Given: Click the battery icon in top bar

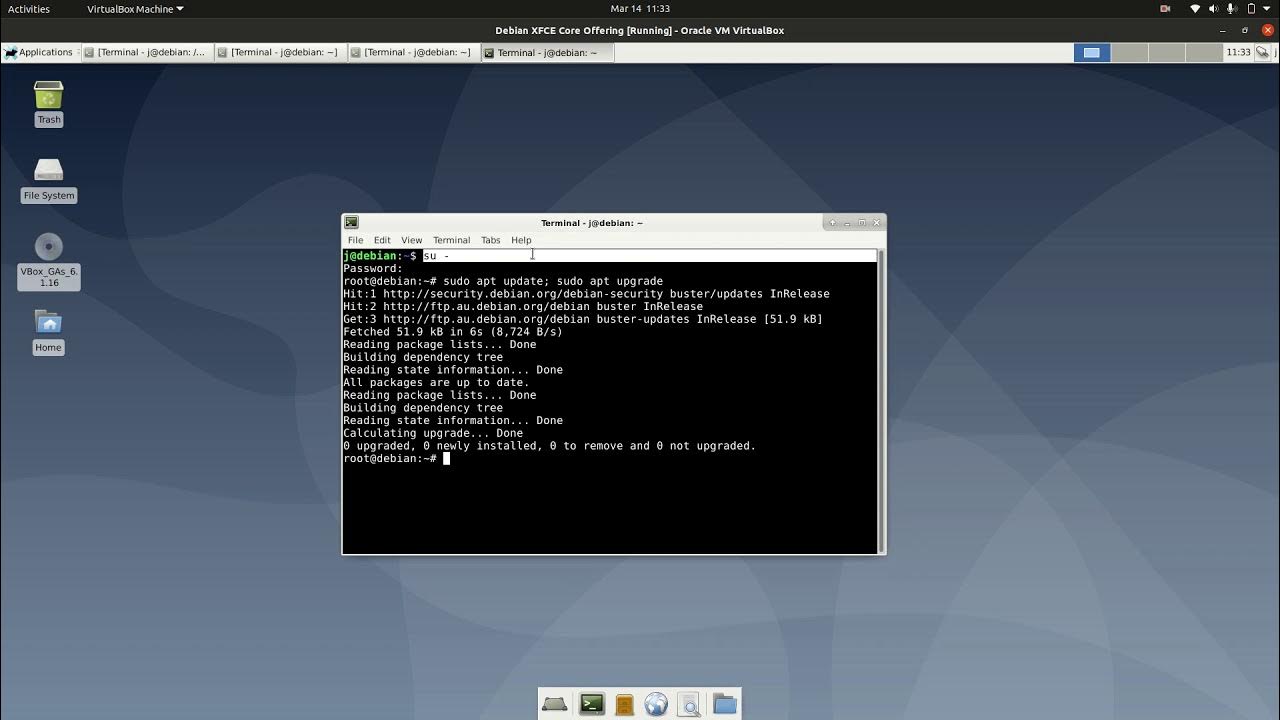Looking at the screenshot, I should (1250, 8).
